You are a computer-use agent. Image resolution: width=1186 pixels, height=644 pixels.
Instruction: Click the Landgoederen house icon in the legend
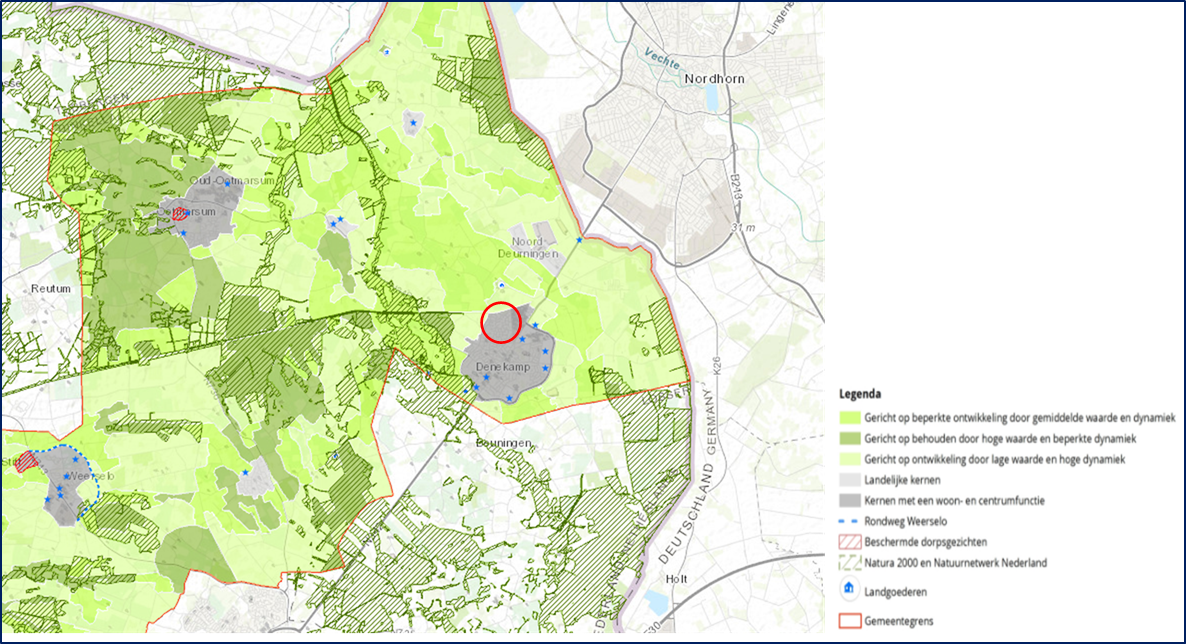[849, 590]
